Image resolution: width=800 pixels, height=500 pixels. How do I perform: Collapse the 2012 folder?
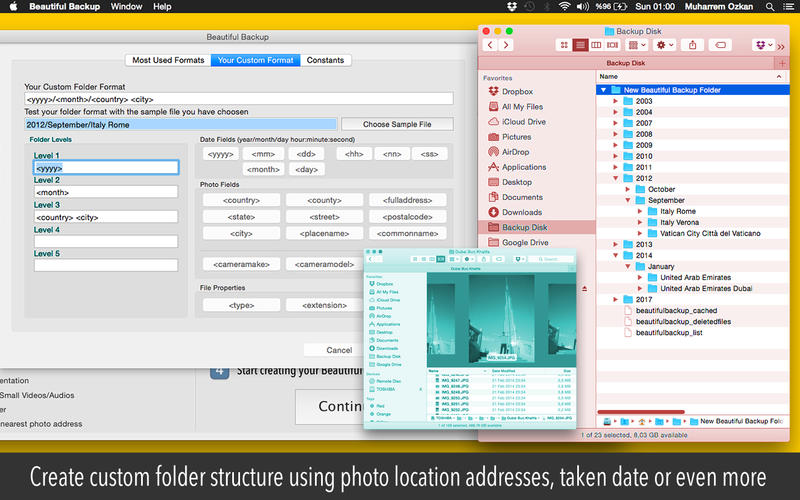[x=616, y=178]
